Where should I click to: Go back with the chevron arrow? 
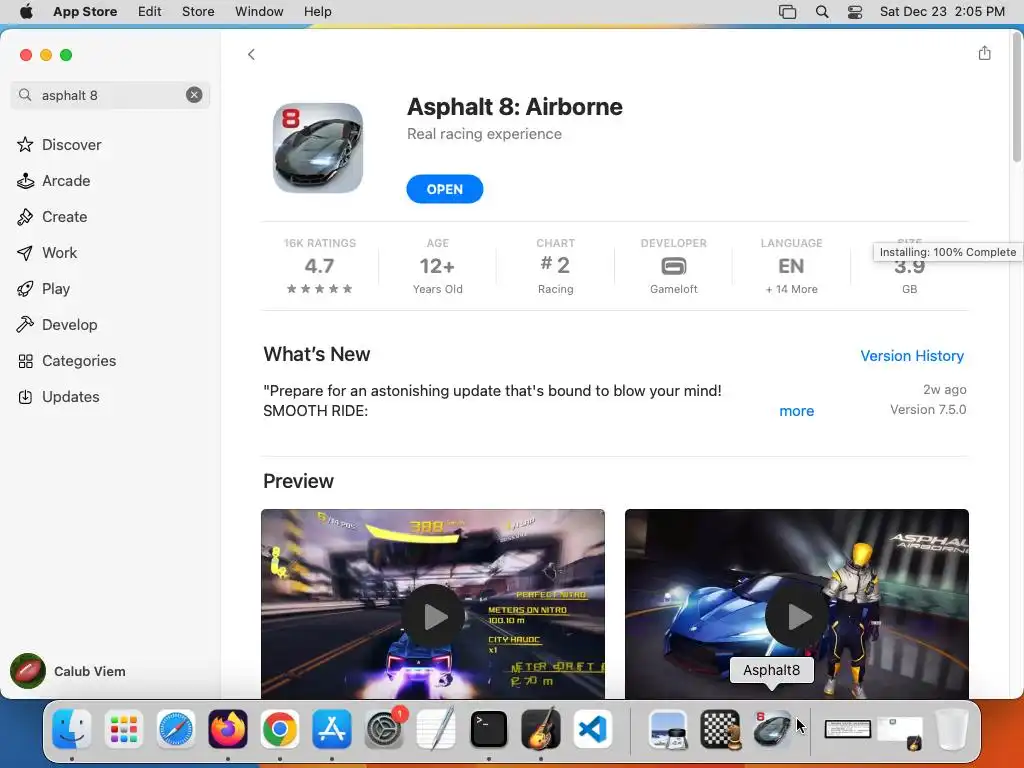[251, 55]
